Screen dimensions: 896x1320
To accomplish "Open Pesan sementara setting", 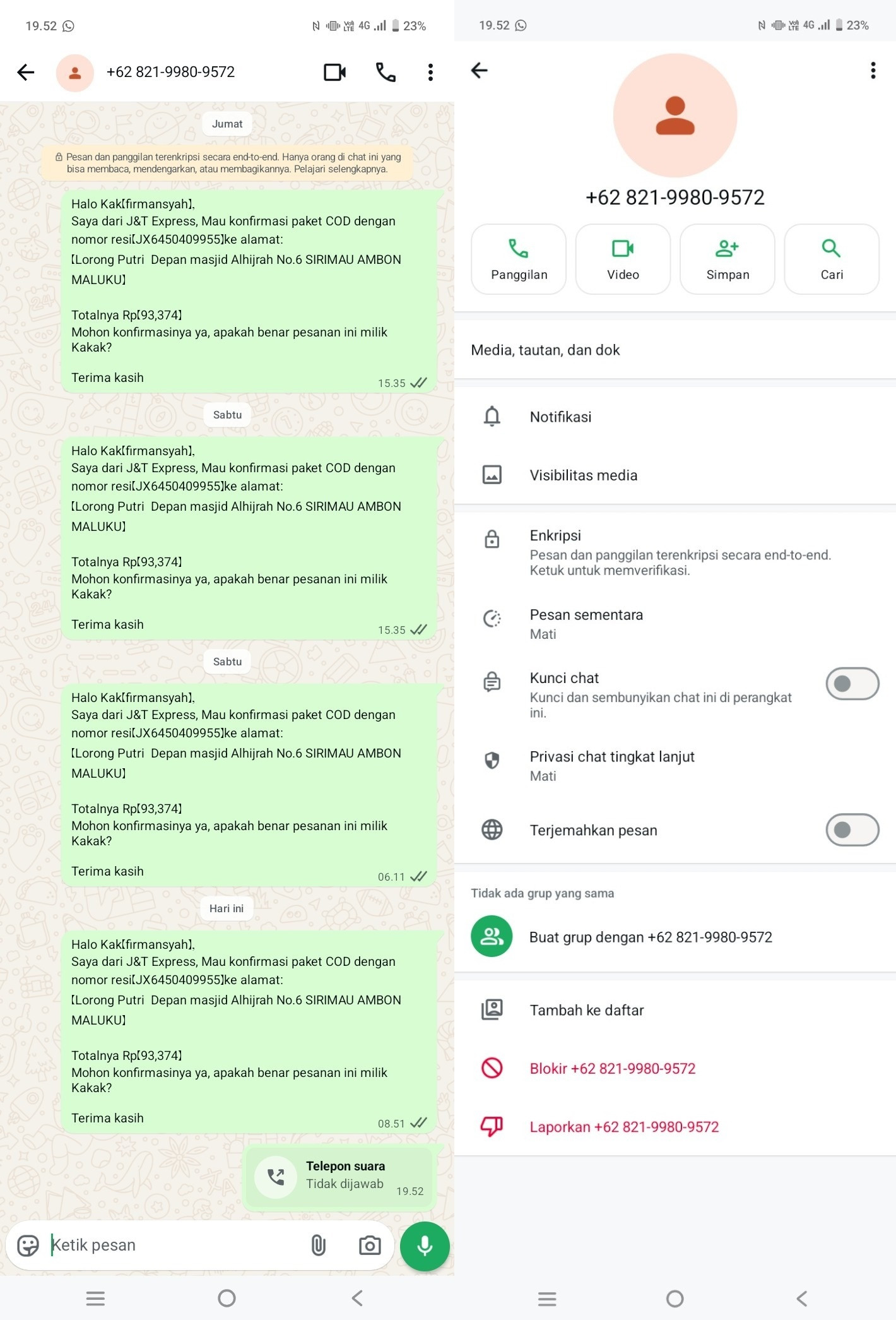I will [x=675, y=624].
